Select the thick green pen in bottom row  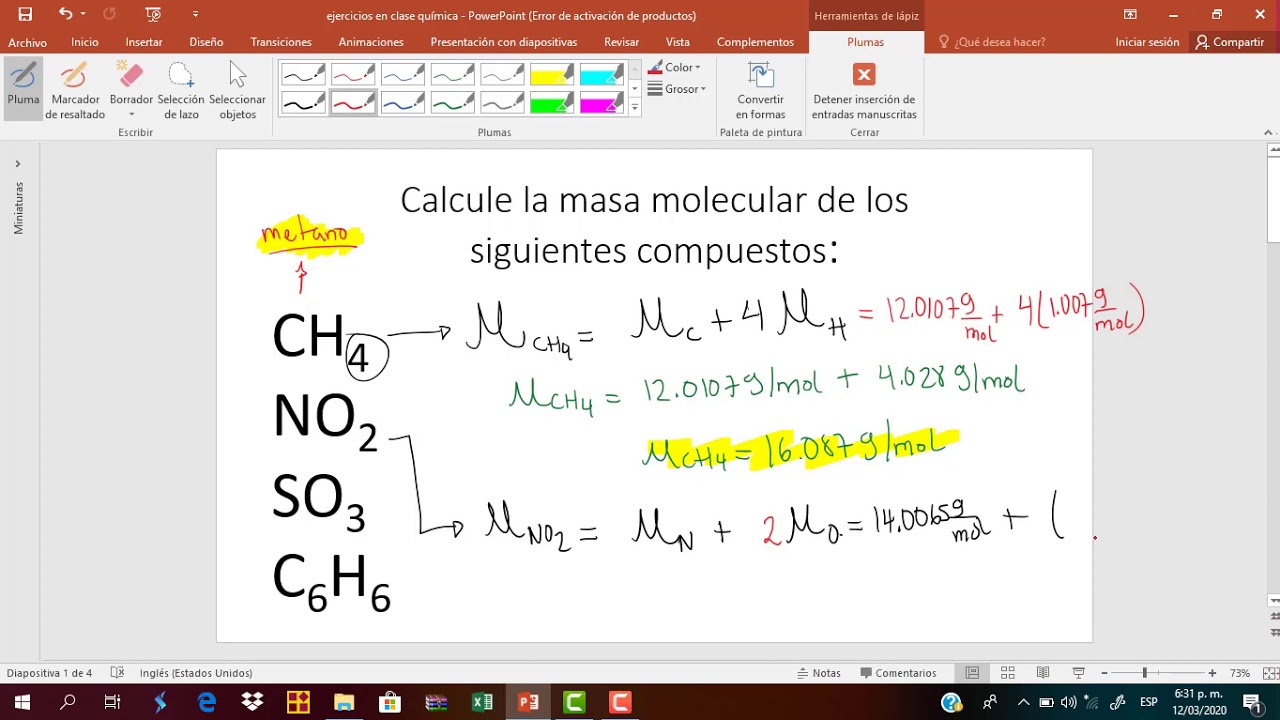453,102
